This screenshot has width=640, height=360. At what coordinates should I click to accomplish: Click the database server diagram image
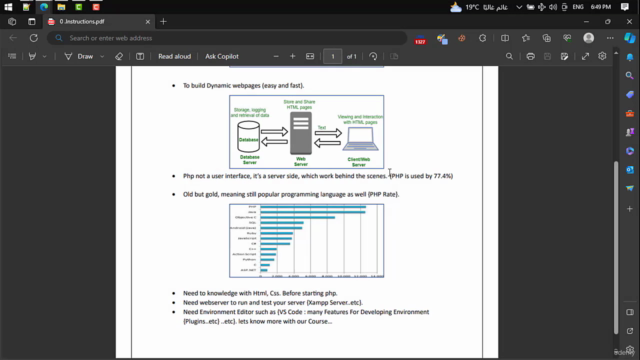coord(307,132)
